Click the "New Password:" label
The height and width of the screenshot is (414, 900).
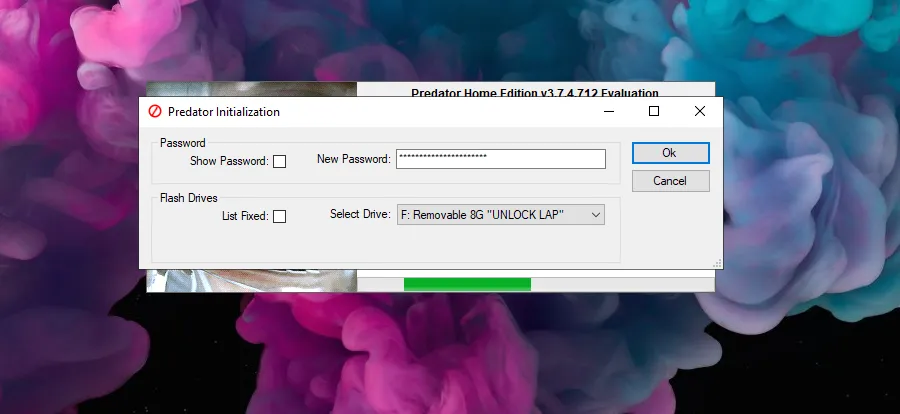353,160
